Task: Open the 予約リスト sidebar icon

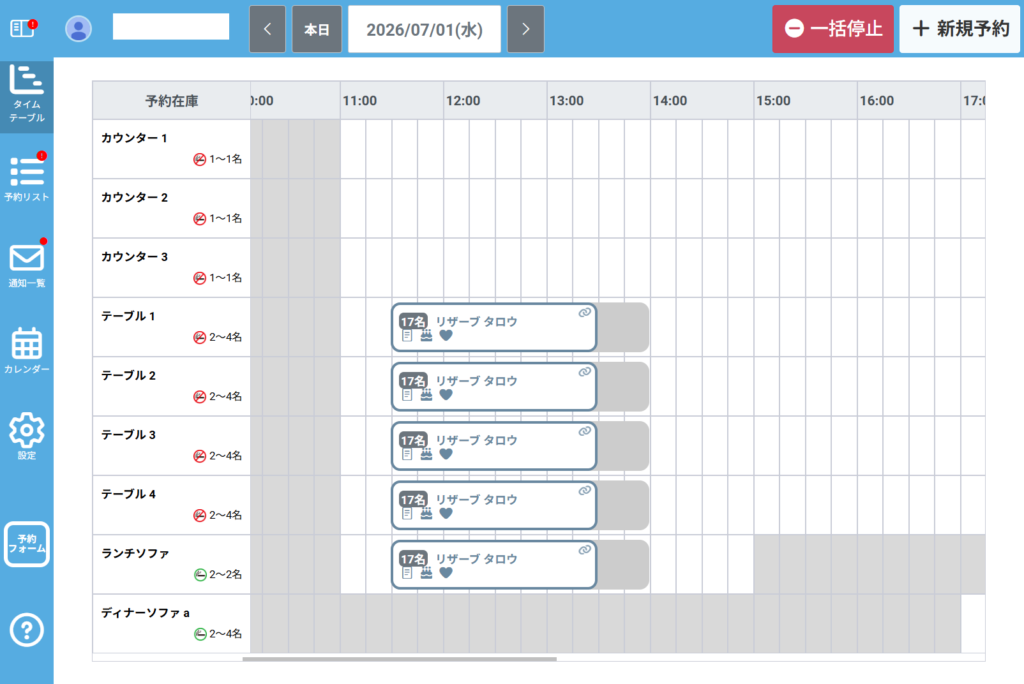Action: (27, 178)
